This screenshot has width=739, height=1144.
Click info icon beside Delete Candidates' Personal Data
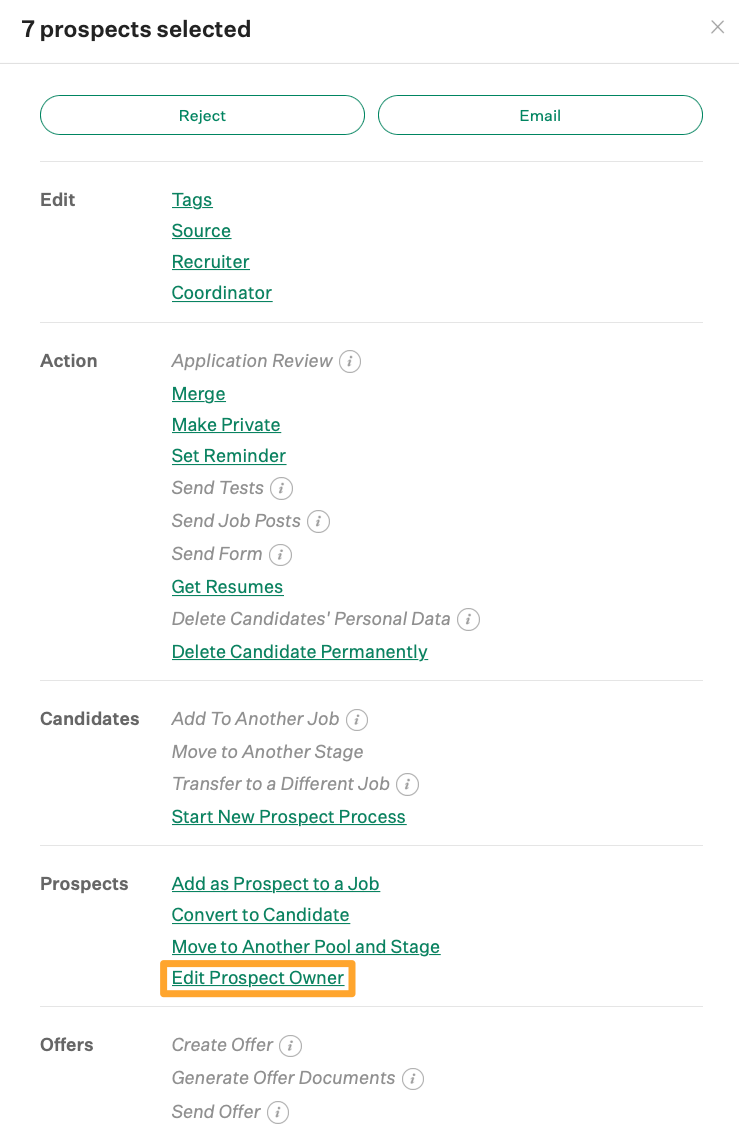click(468, 619)
